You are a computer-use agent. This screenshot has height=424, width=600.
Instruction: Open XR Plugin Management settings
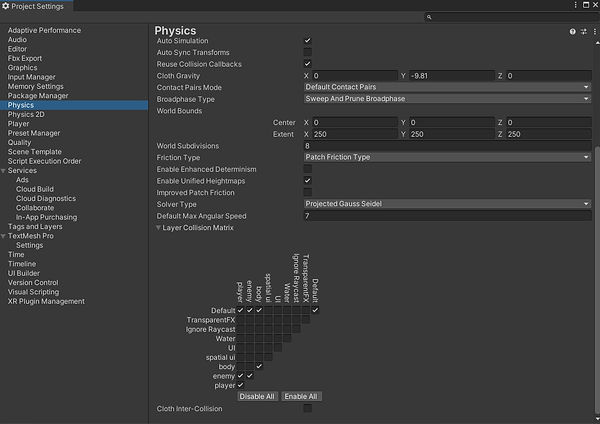(x=46, y=302)
